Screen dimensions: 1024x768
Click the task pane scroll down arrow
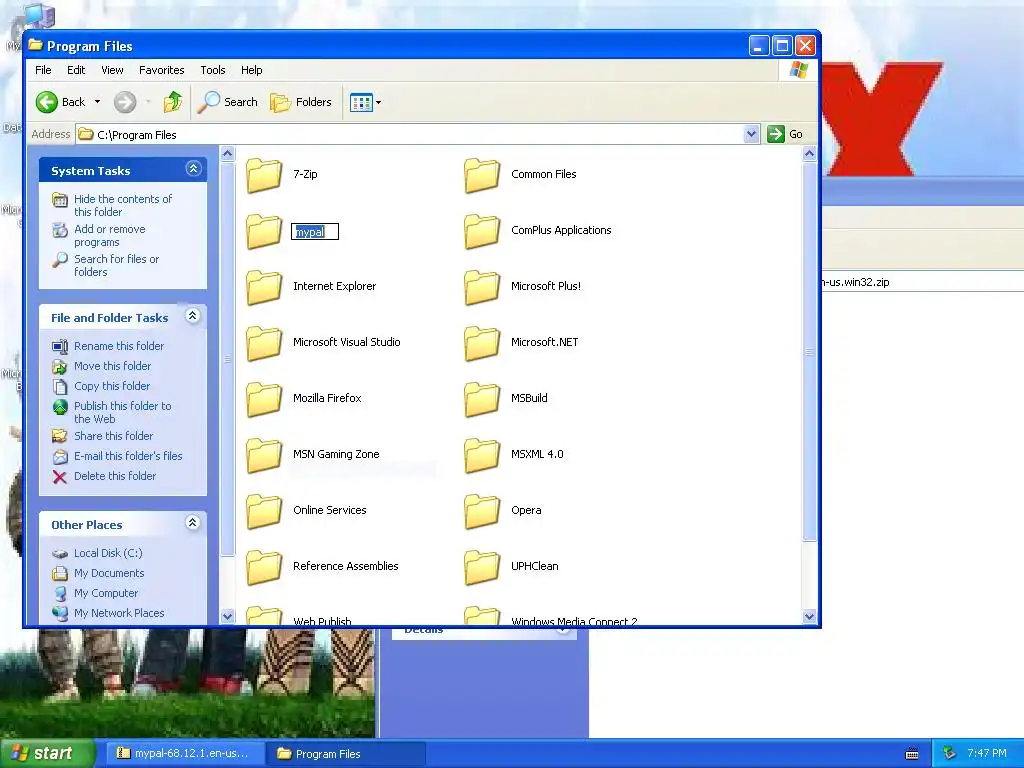click(x=227, y=616)
